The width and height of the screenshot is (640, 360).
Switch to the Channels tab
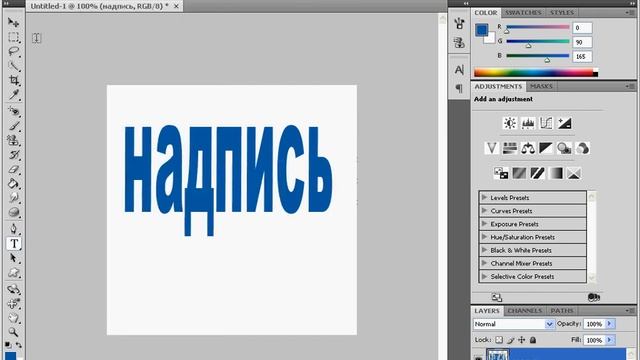(524, 311)
